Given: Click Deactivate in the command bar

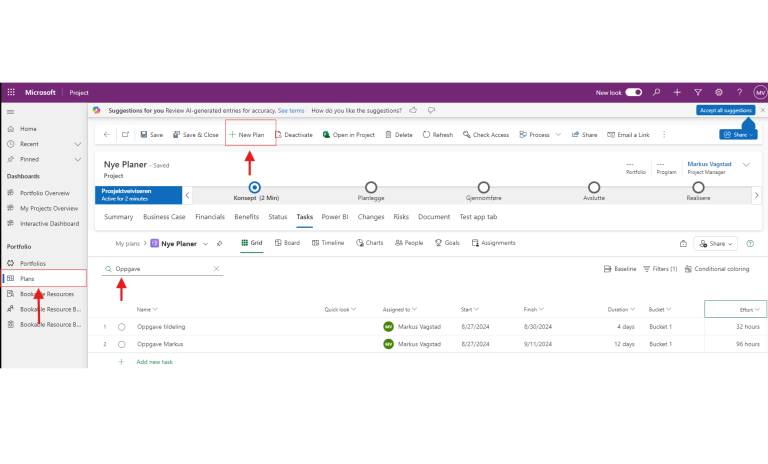Looking at the screenshot, I should coord(294,134).
